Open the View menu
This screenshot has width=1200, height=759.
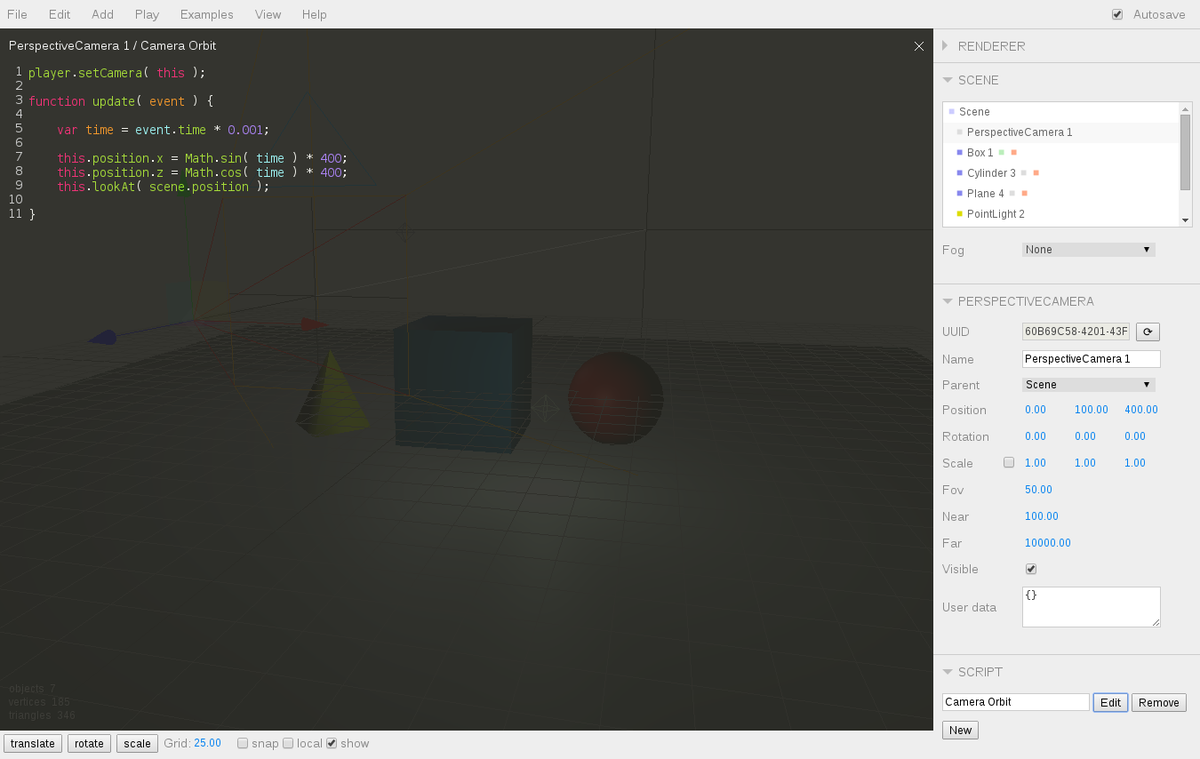click(x=268, y=14)
